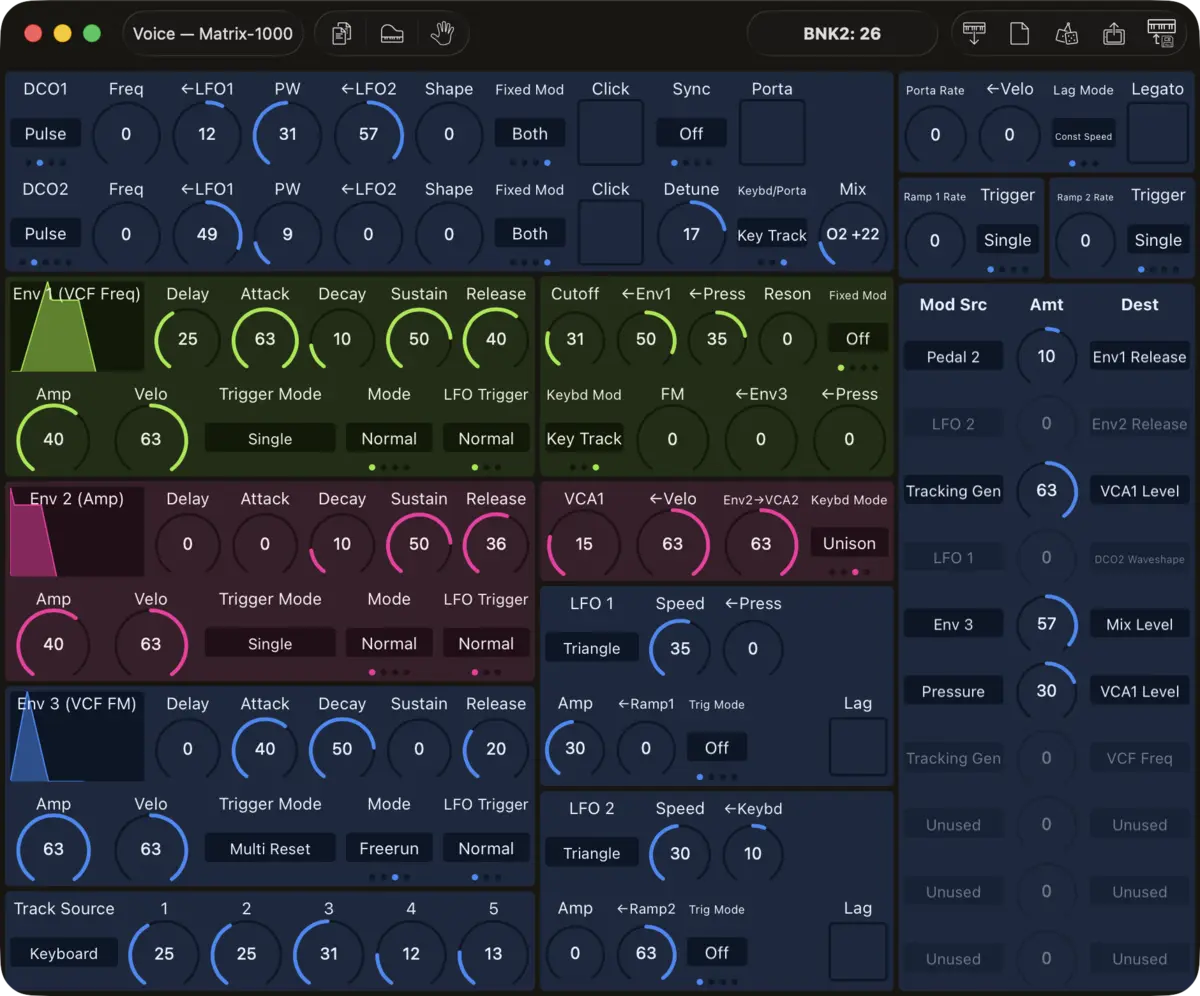Open the Keybd Mod Key Track selector

pyautogui.click(x=585, y=439)
